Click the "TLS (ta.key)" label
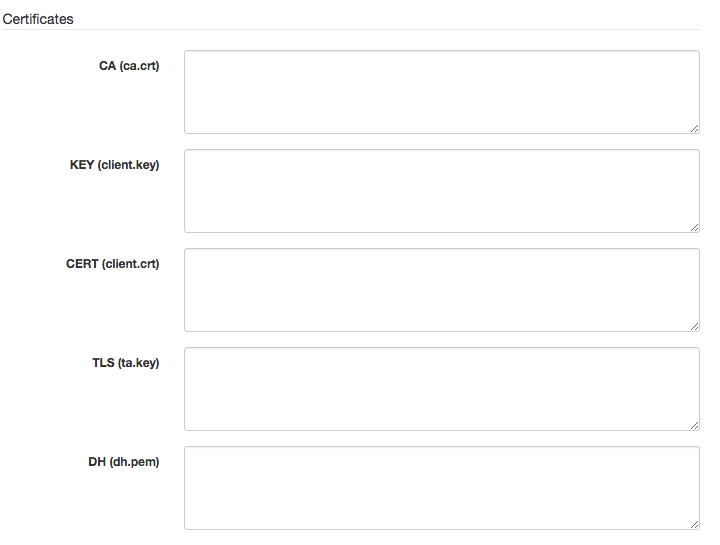This screenshot has width=720, height=545. click(125, 363)
